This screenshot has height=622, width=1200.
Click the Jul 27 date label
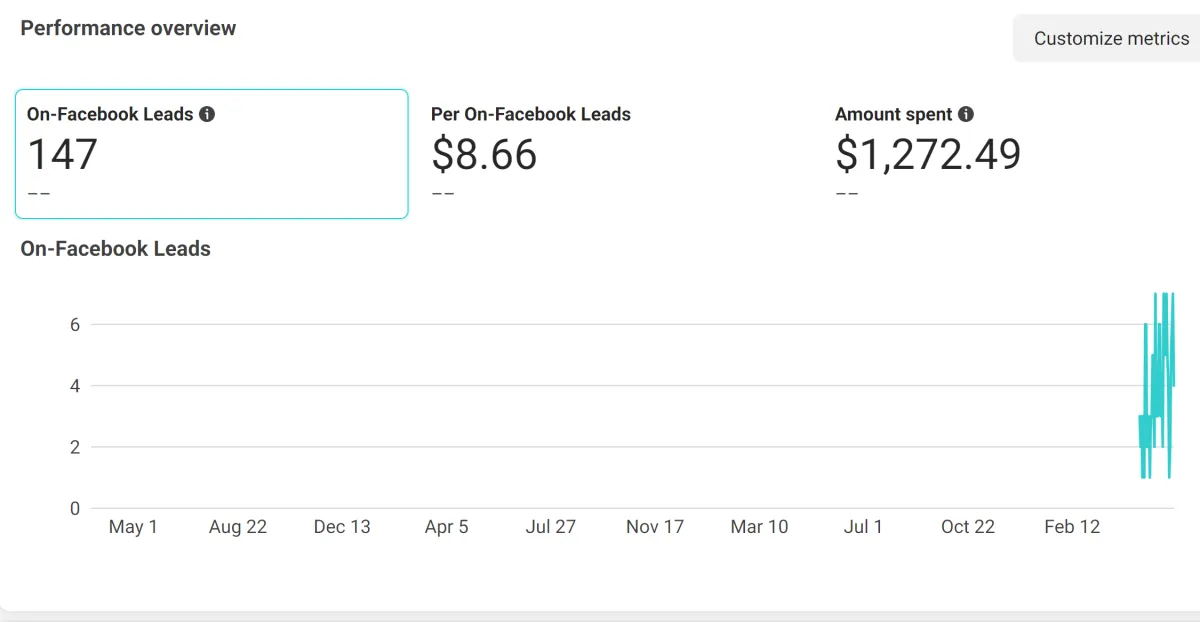[x=551, y=527]
